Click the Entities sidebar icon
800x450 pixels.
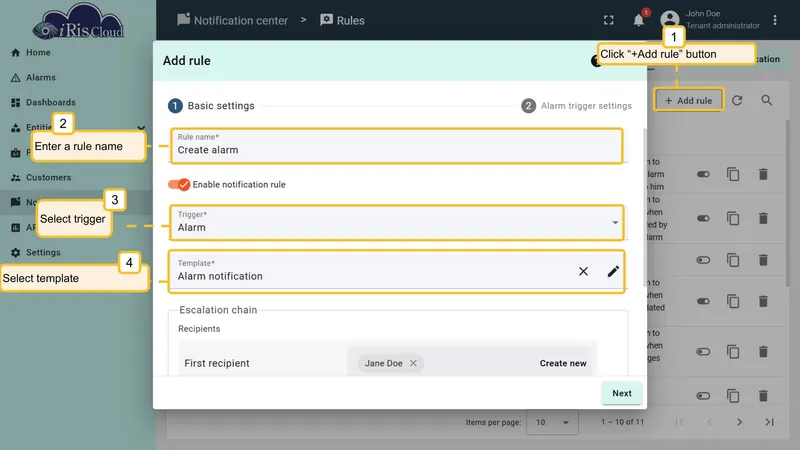pos(15,128)
